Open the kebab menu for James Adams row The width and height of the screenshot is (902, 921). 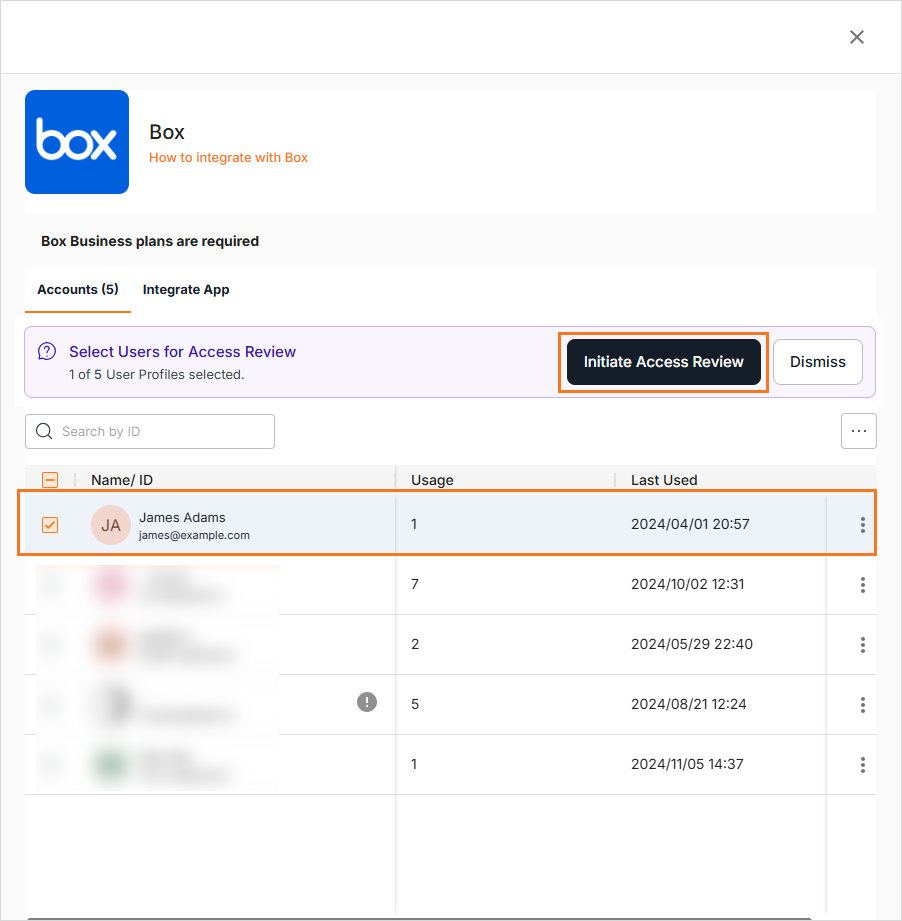pyautogui.click(x=863, y=525)
